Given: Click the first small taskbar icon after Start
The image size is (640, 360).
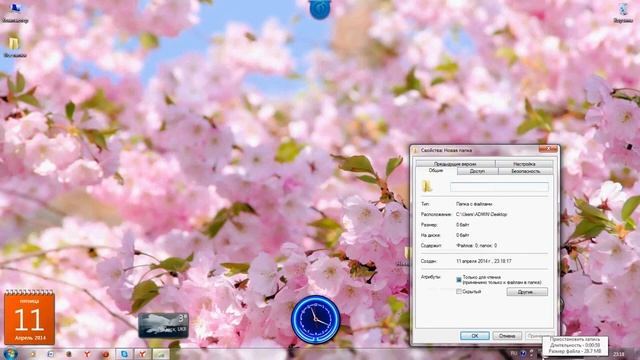Looking at the screenshot, I should pyautogui.click(x=32, y=354).
